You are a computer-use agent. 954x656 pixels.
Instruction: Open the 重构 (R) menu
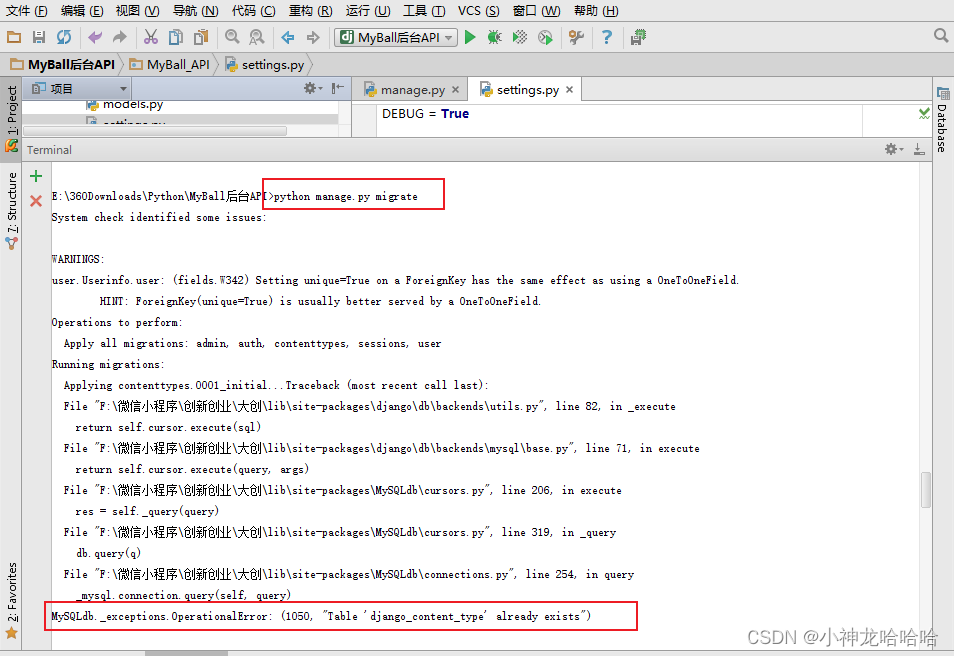tap(310, 10)
